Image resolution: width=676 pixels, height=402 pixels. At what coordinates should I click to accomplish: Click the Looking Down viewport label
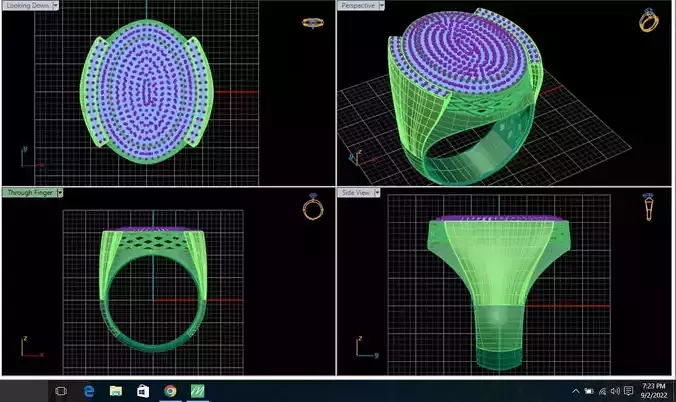pyautogui.click(x=27, y=5)
